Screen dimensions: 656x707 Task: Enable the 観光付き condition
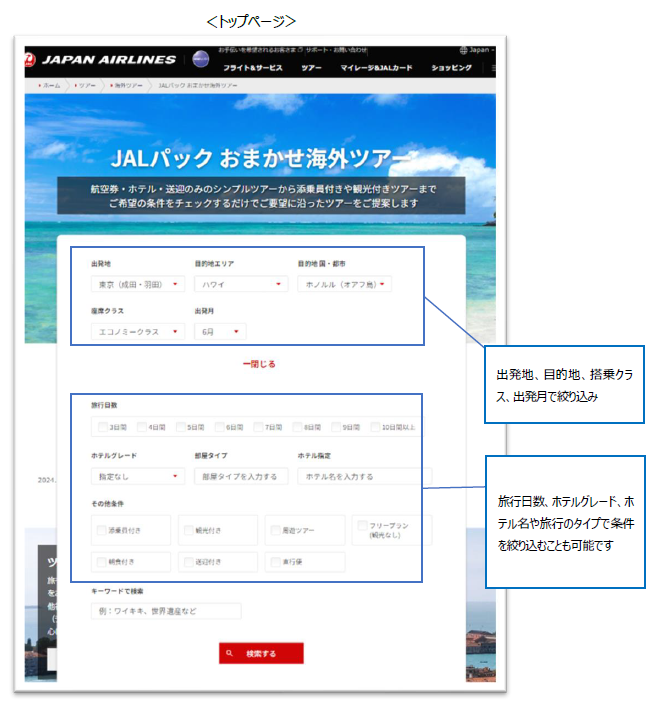(189, 530)
